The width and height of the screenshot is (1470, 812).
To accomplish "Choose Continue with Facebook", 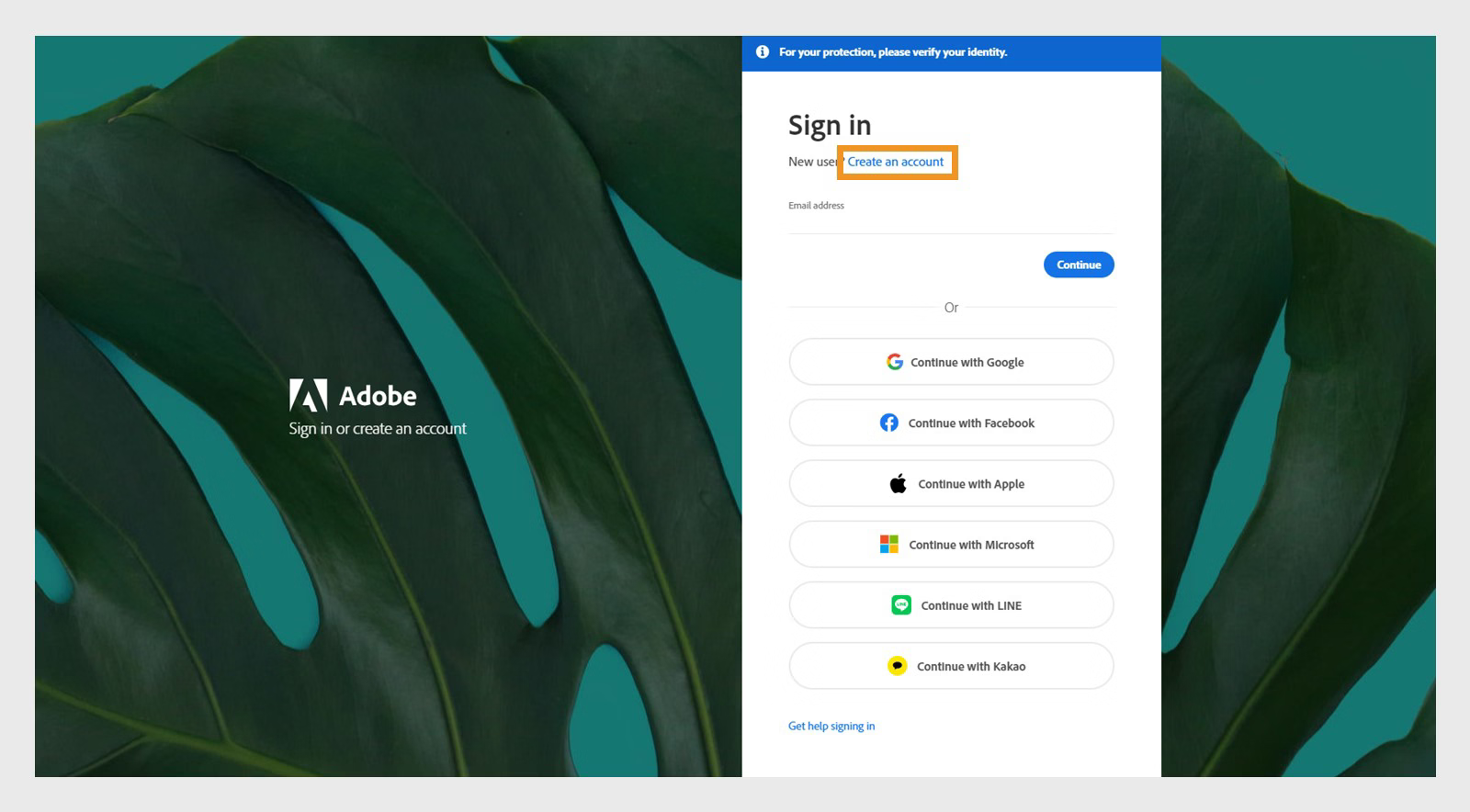I will (951, 423).
